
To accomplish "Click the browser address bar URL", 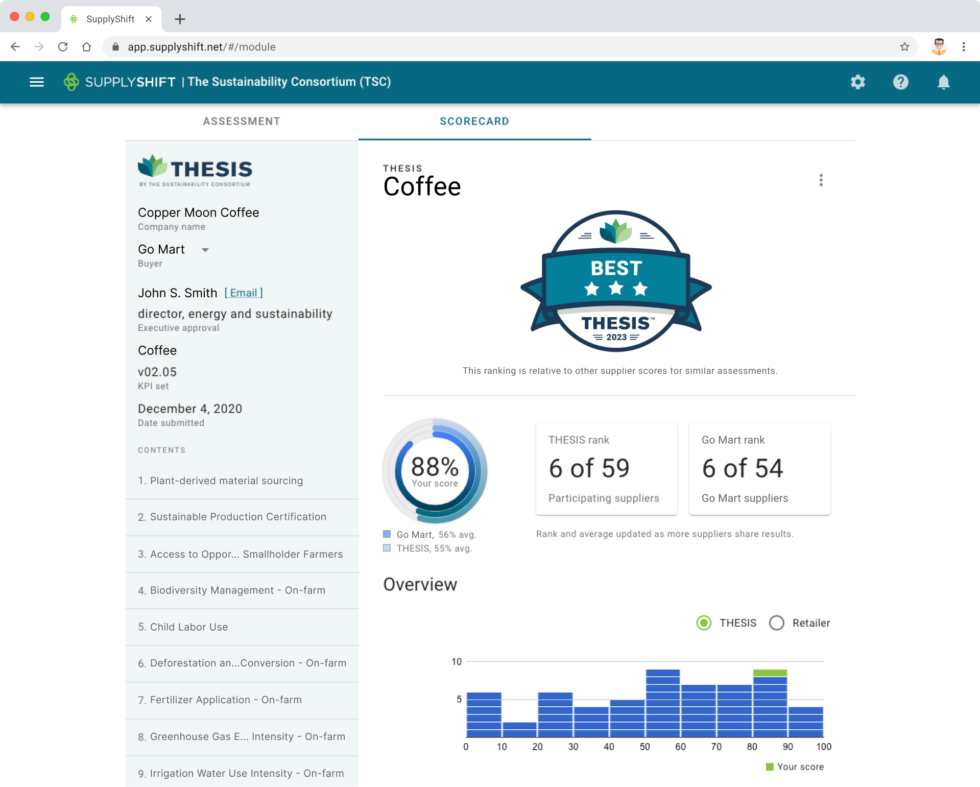I will coord(201,47).
